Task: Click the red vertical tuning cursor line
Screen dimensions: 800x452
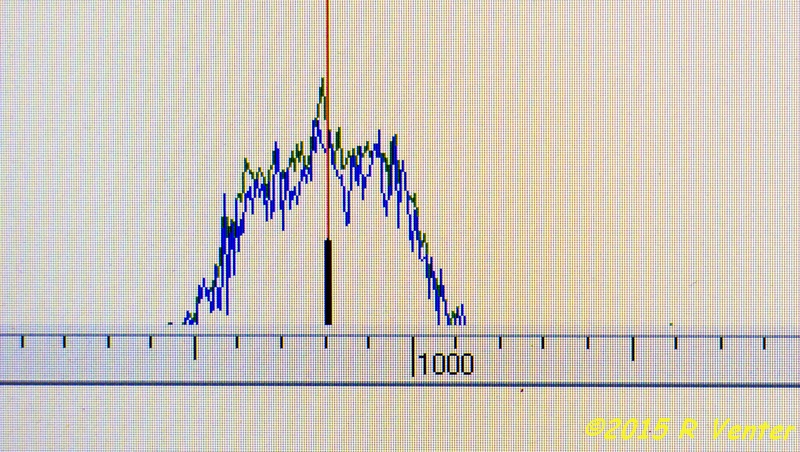Action: click(328, 120)
